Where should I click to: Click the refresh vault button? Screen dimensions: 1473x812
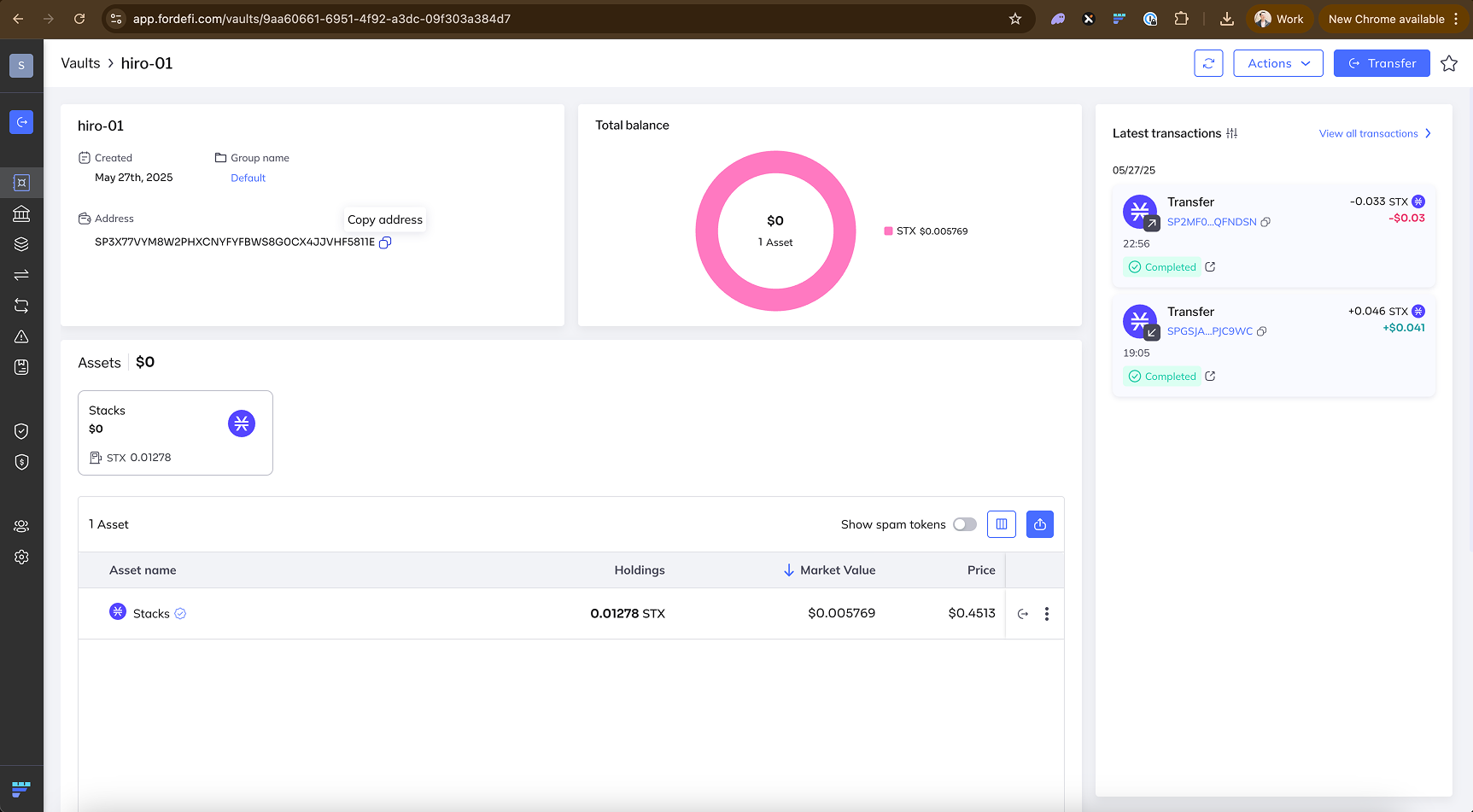point(1208,63)
